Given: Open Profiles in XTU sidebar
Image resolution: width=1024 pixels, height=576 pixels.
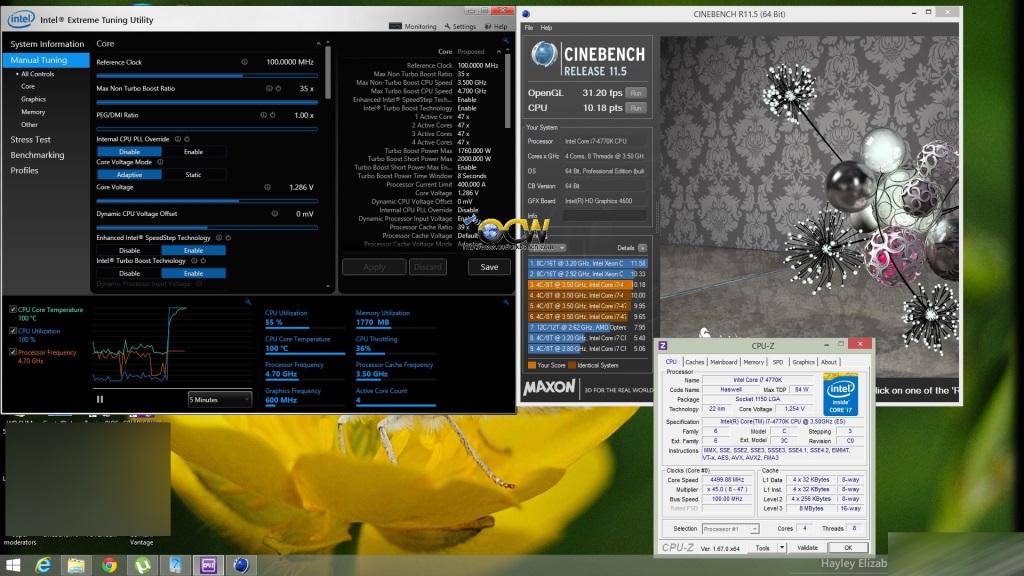Looking at the screenshot, I should click(x=24, y=170).
